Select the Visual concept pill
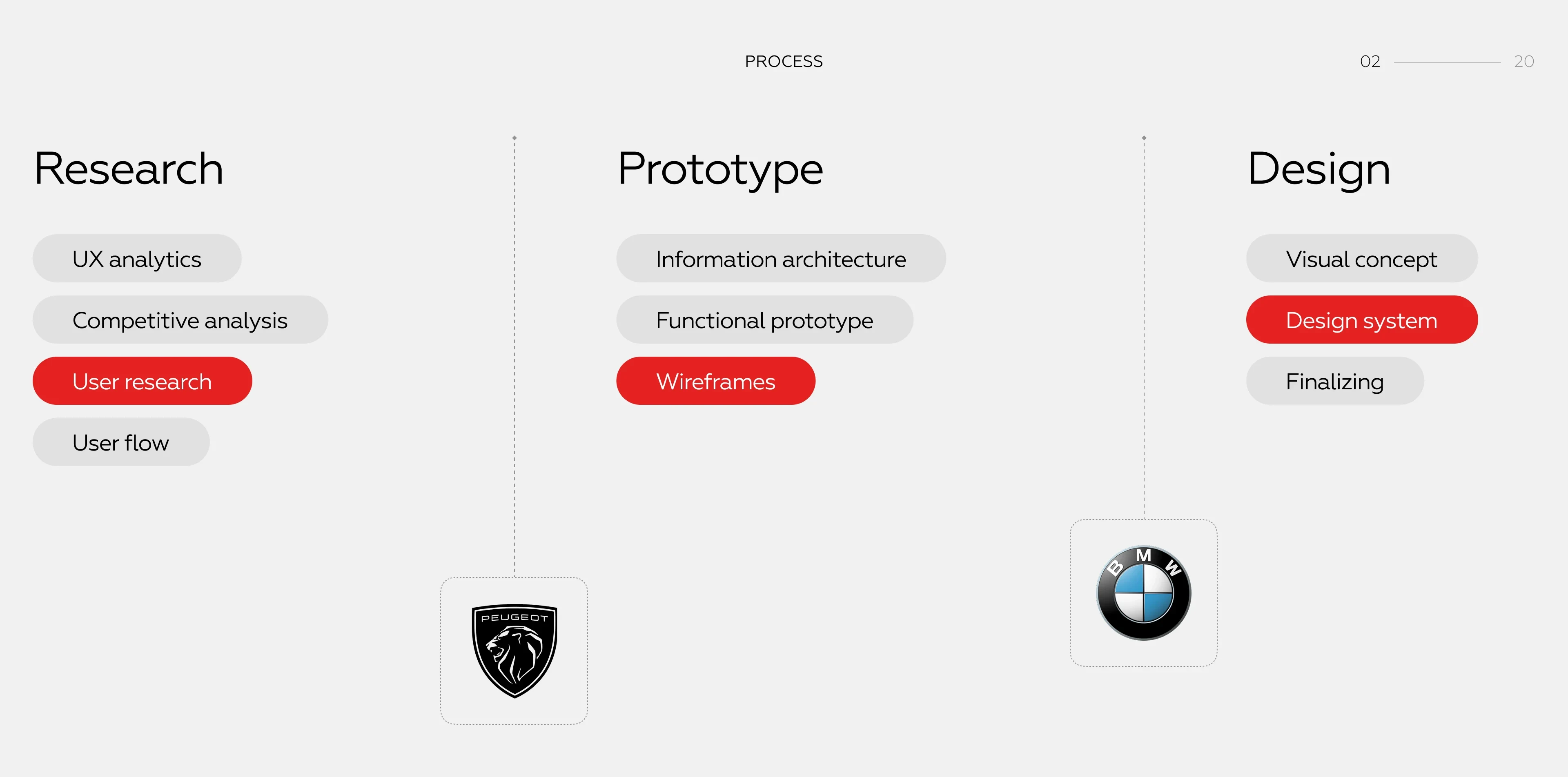 [x=1362, y=259]
